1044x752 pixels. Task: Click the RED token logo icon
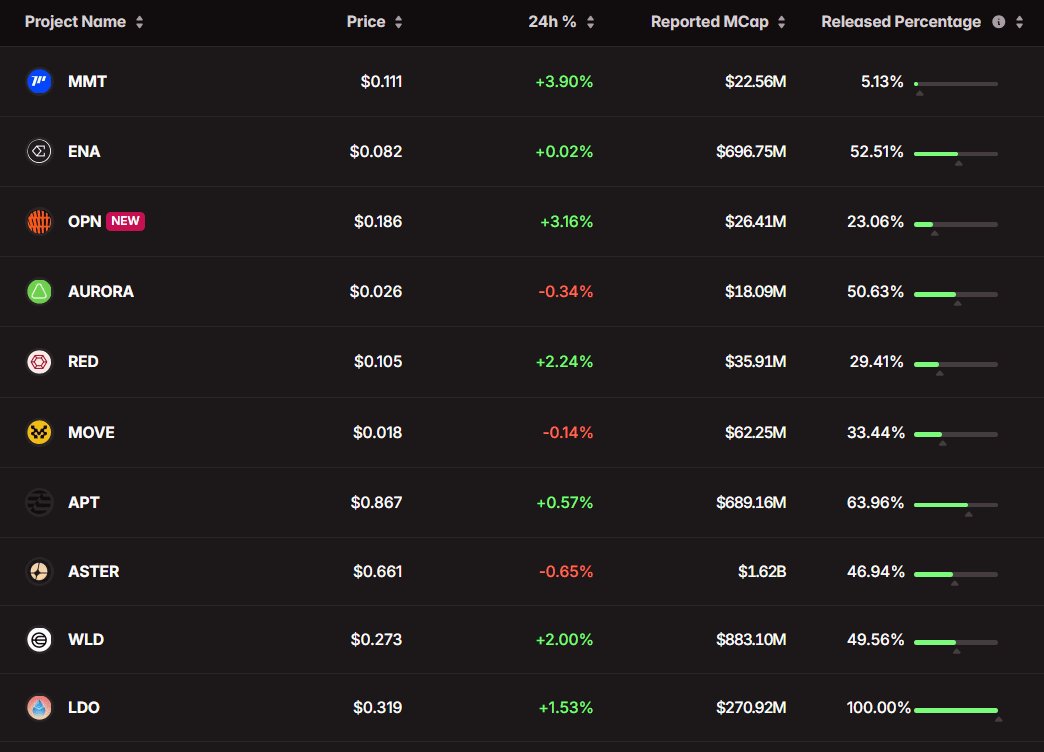tap(38, 362)
